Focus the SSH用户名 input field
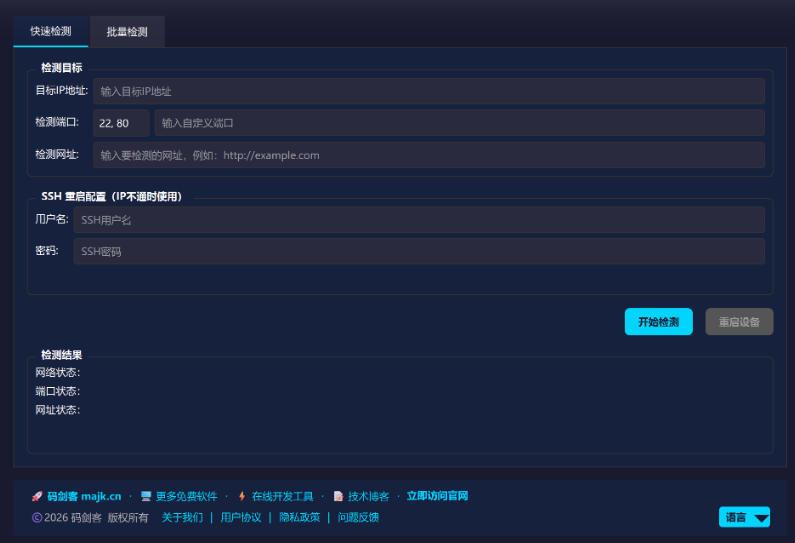795x543 pixels. click(419, 220)
